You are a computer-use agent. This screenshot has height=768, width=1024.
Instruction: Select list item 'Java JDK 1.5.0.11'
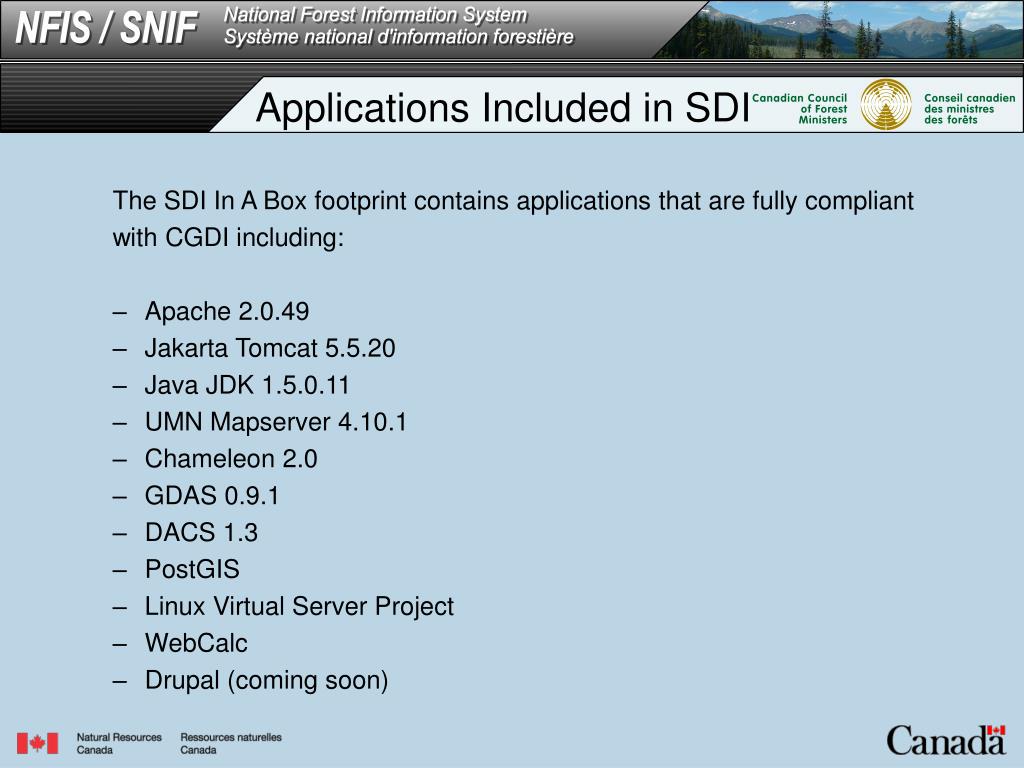[247, 385]
